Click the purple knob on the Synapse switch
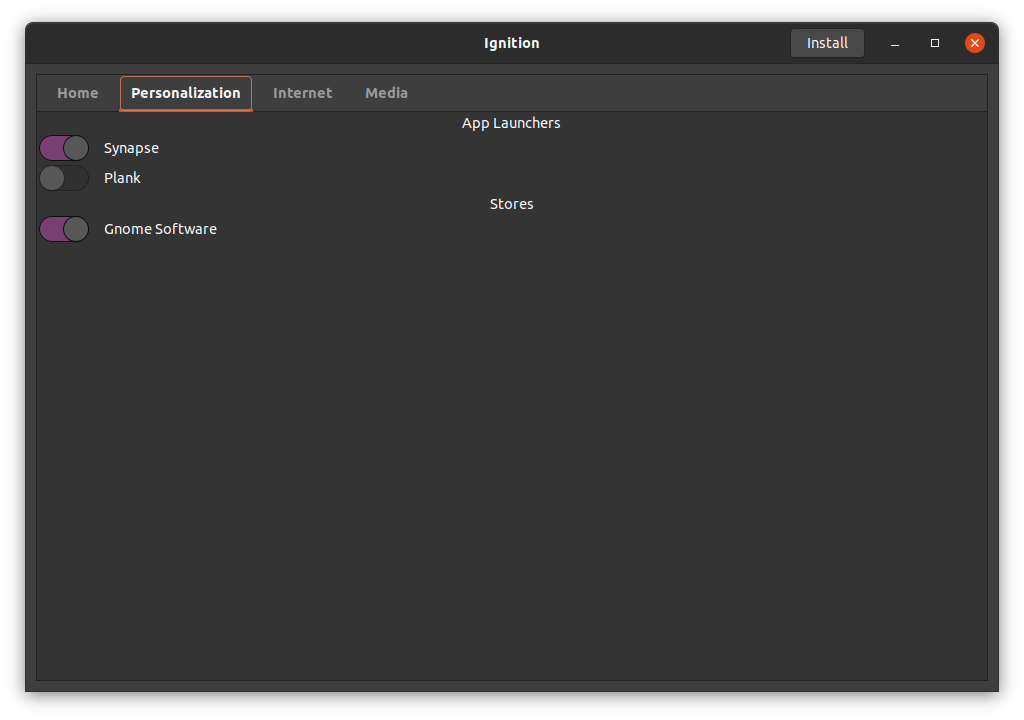 click(x=55, y=148)
